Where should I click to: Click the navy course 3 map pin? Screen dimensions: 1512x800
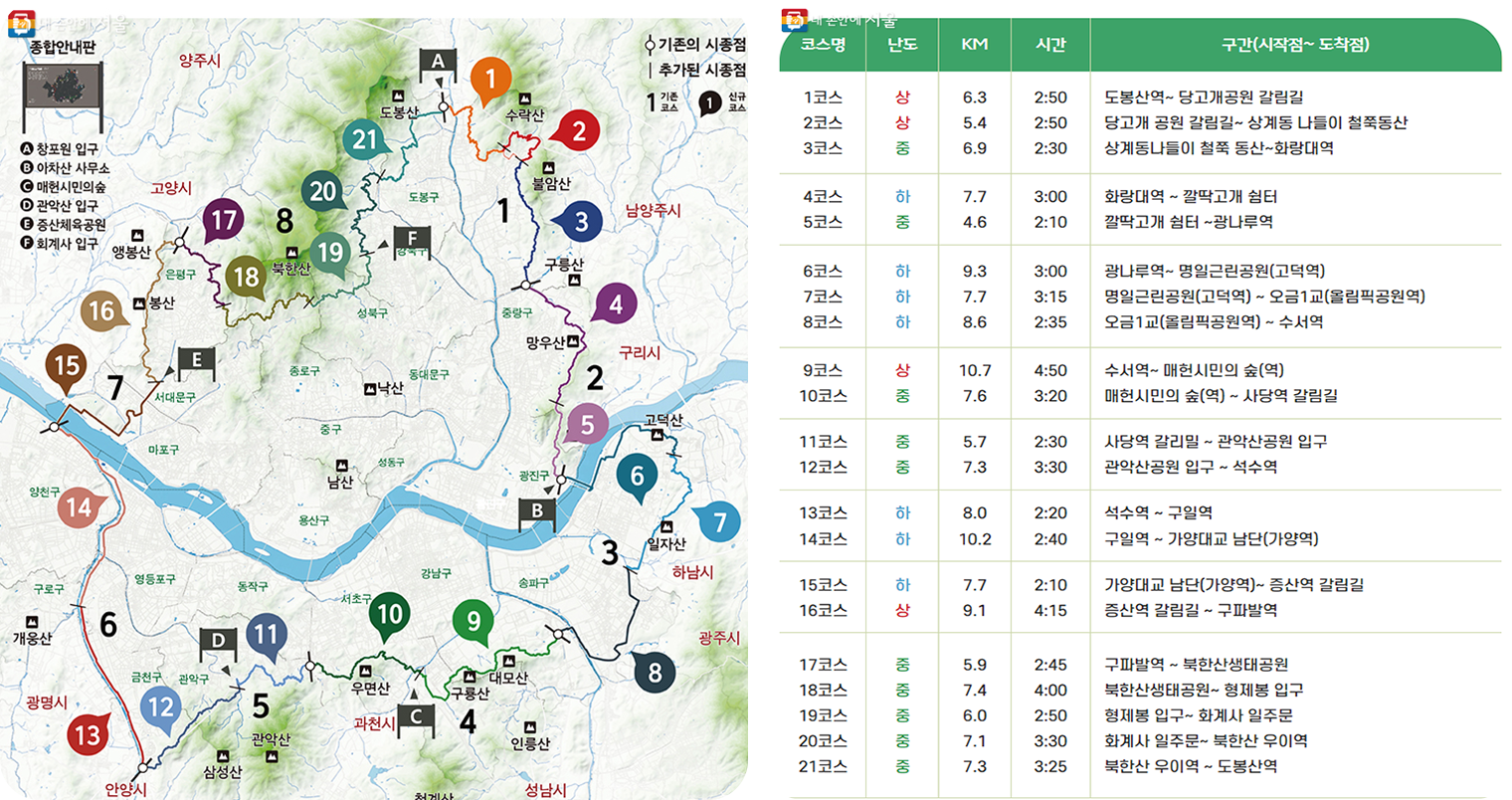click(580, 221)
